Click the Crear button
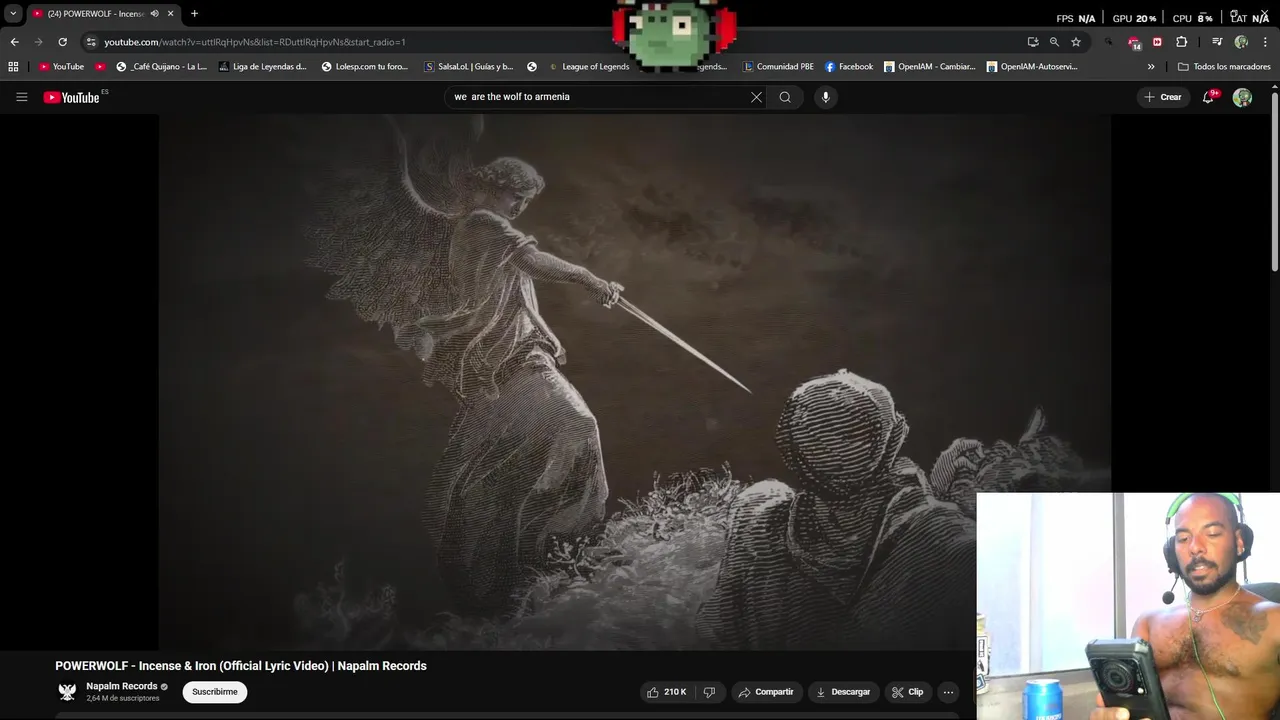 [1163, 97]
